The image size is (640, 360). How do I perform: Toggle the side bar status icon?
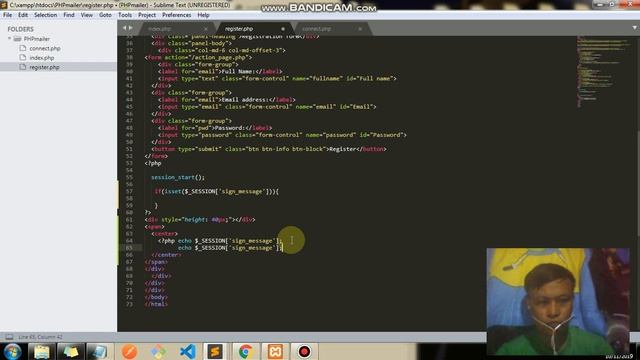[9, 337]
